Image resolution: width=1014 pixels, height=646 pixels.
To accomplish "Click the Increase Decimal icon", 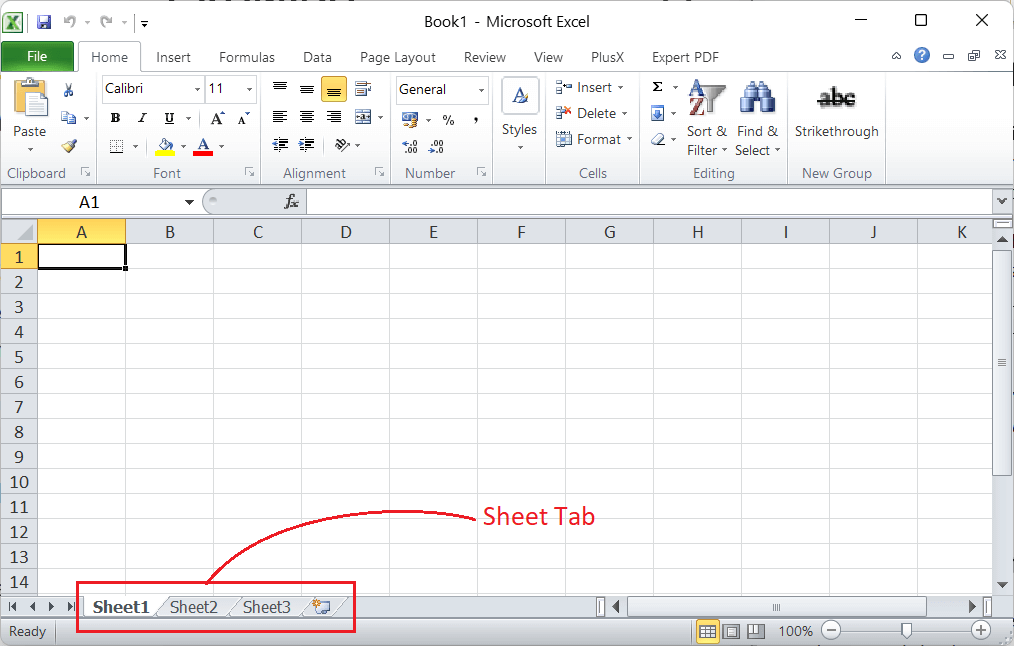I will 410,145.
